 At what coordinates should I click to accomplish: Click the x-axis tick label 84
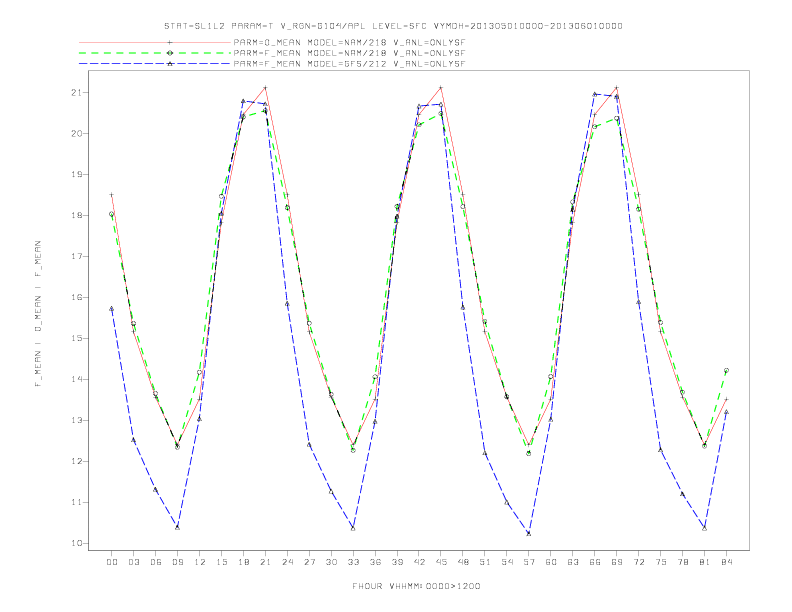pyautogui.click(x=727, y=562)
